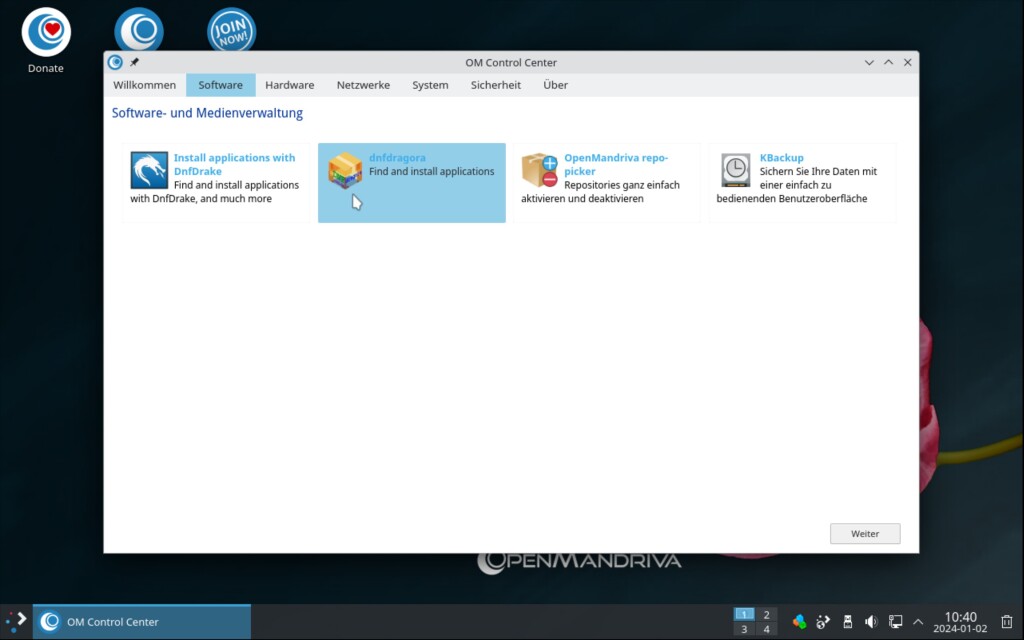This screenshot has width=1024, height=640.
Task: Open the 'OpenMandriva repo-picker' link
Action: point(616,164)
